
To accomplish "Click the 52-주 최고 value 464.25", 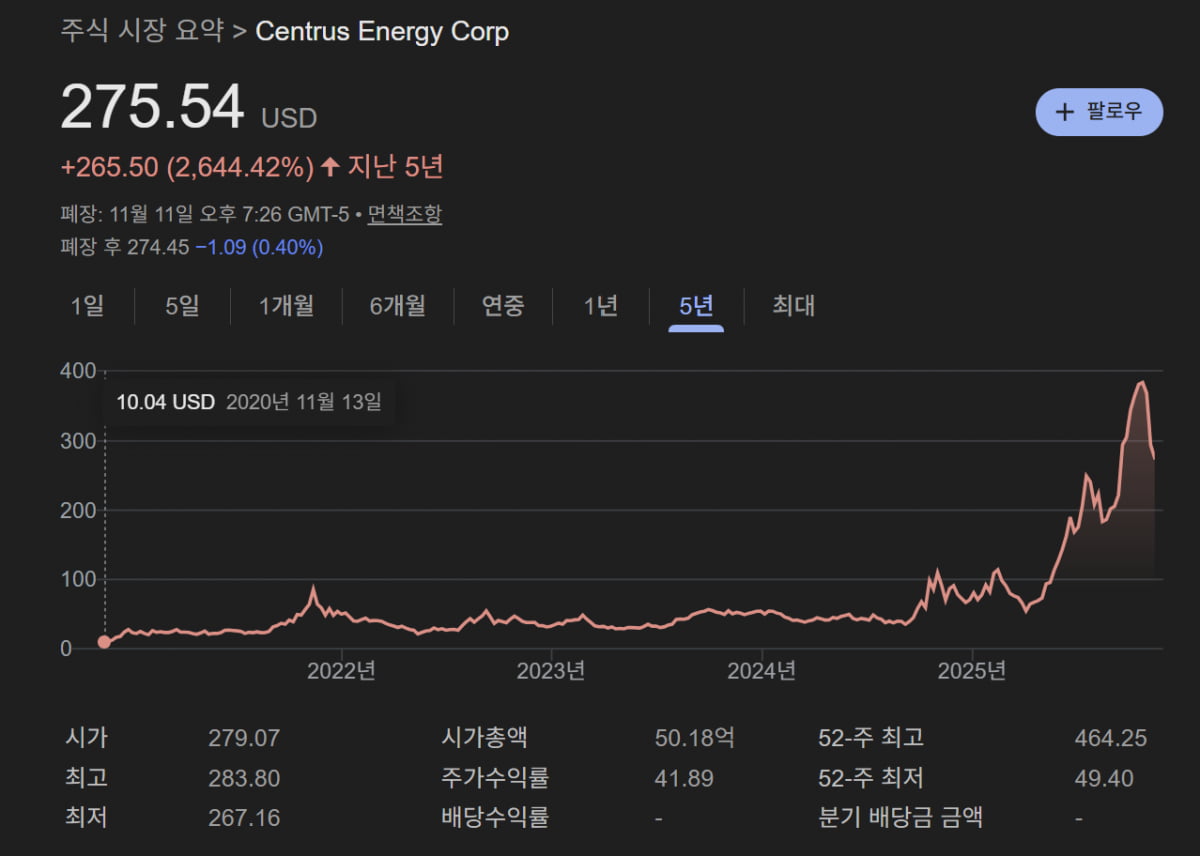I will tap(1110, 739).
